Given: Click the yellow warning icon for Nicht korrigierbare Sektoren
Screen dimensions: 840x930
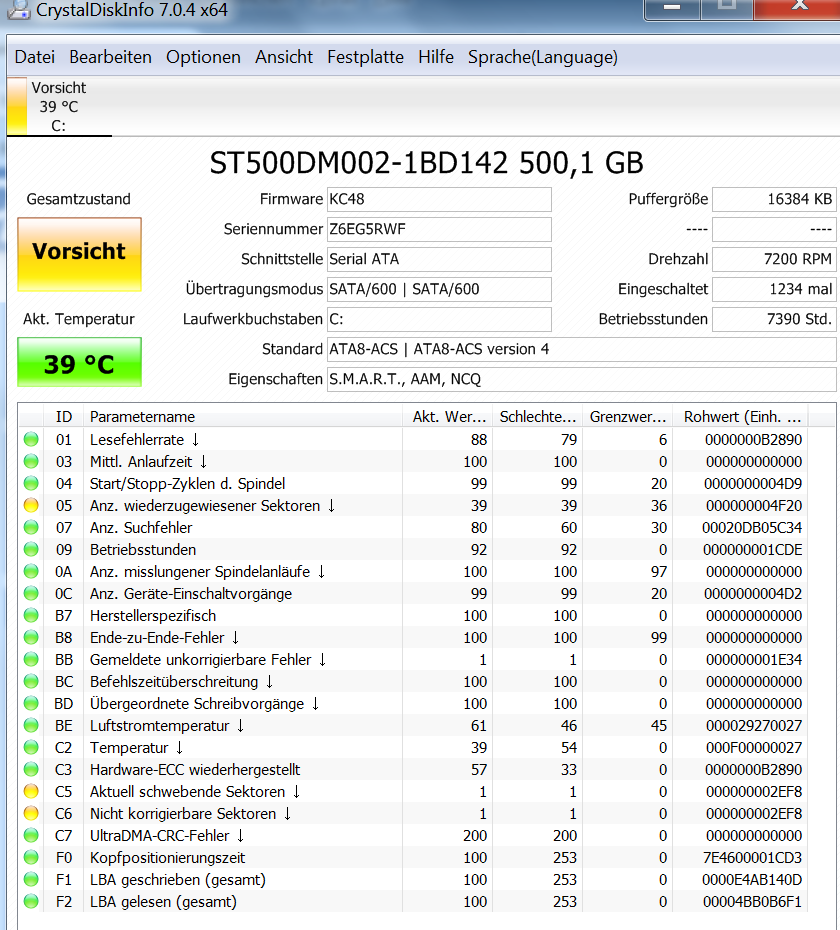Looking at the screenshot, I should 31,813.
